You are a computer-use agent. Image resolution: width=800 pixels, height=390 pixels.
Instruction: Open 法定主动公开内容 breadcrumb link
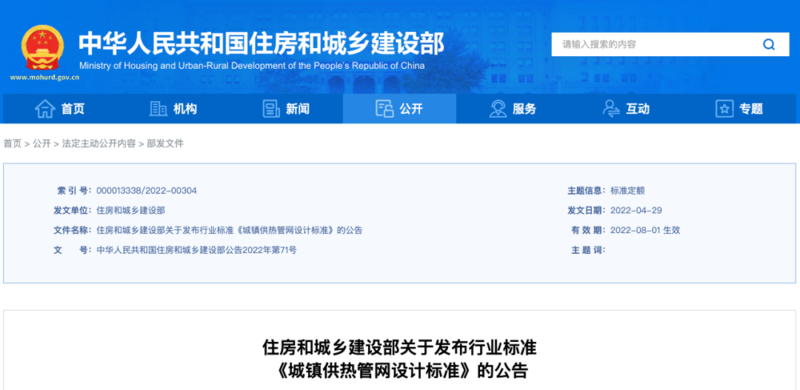click(x=99, y=144)
